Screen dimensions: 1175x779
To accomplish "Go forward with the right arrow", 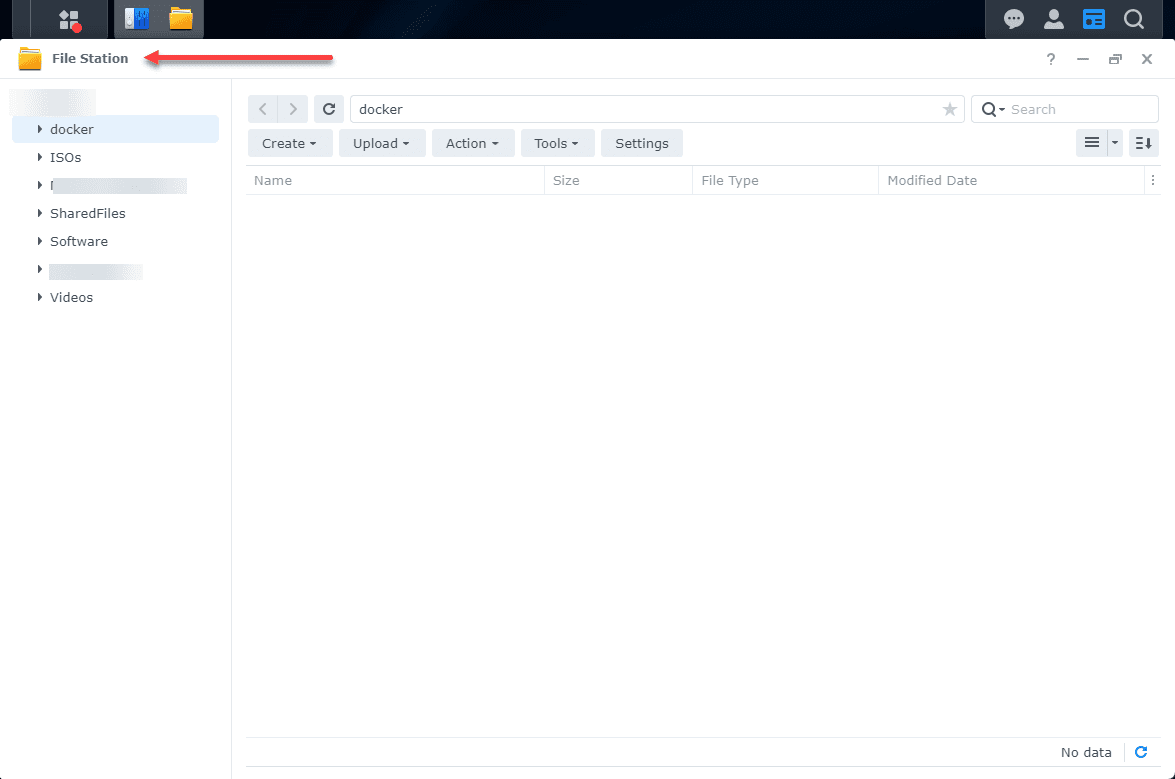I will point(293,109).
